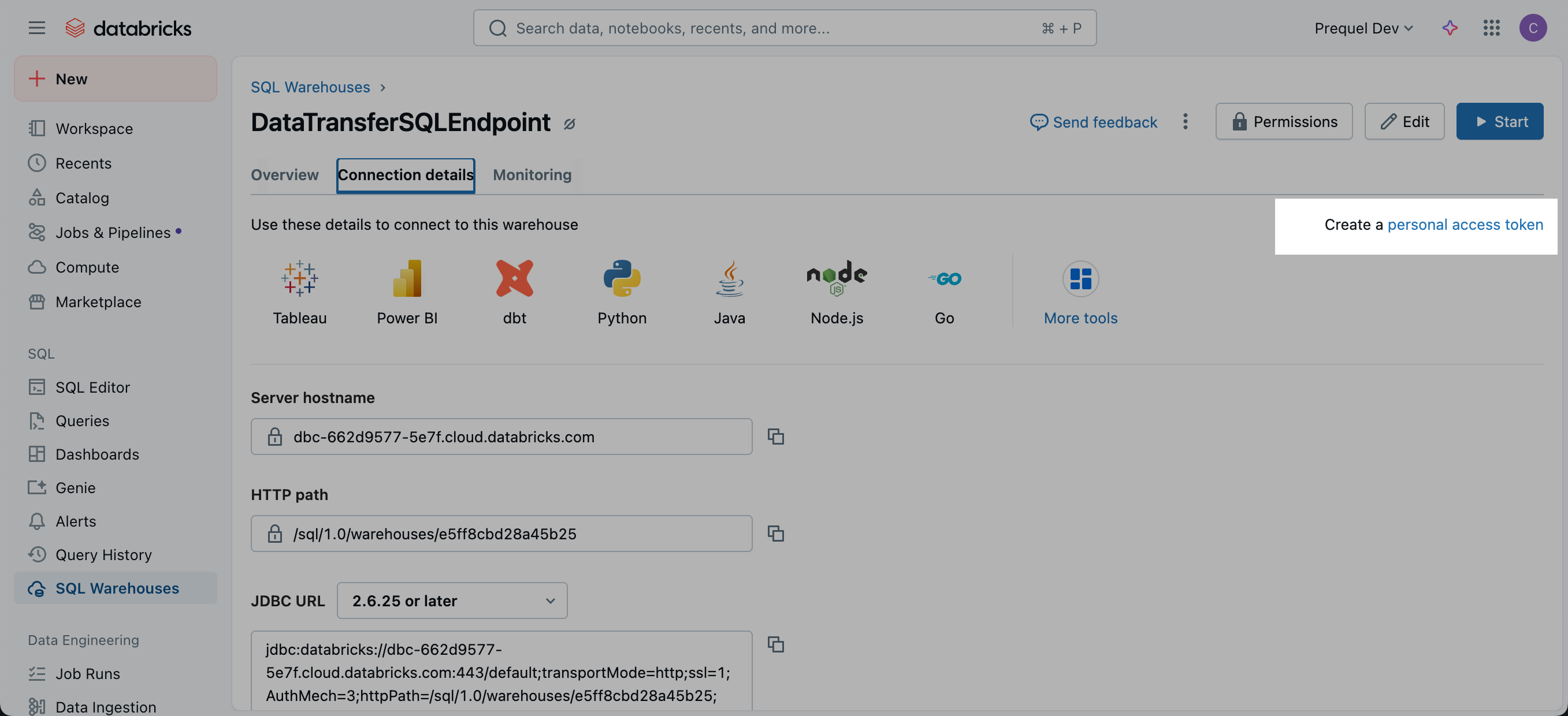
Task: Open the warehouse kebab options menu
Action: pos(1184,121)
